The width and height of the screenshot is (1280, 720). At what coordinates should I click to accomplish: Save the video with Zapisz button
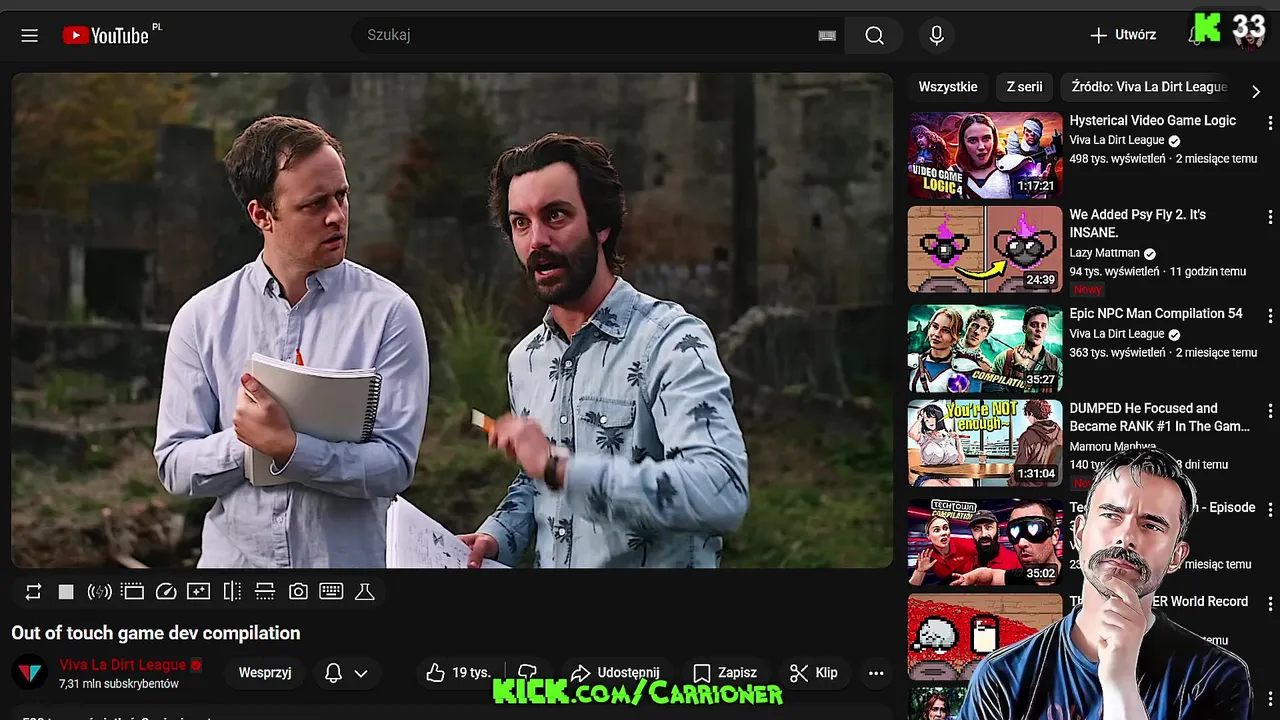725,673
